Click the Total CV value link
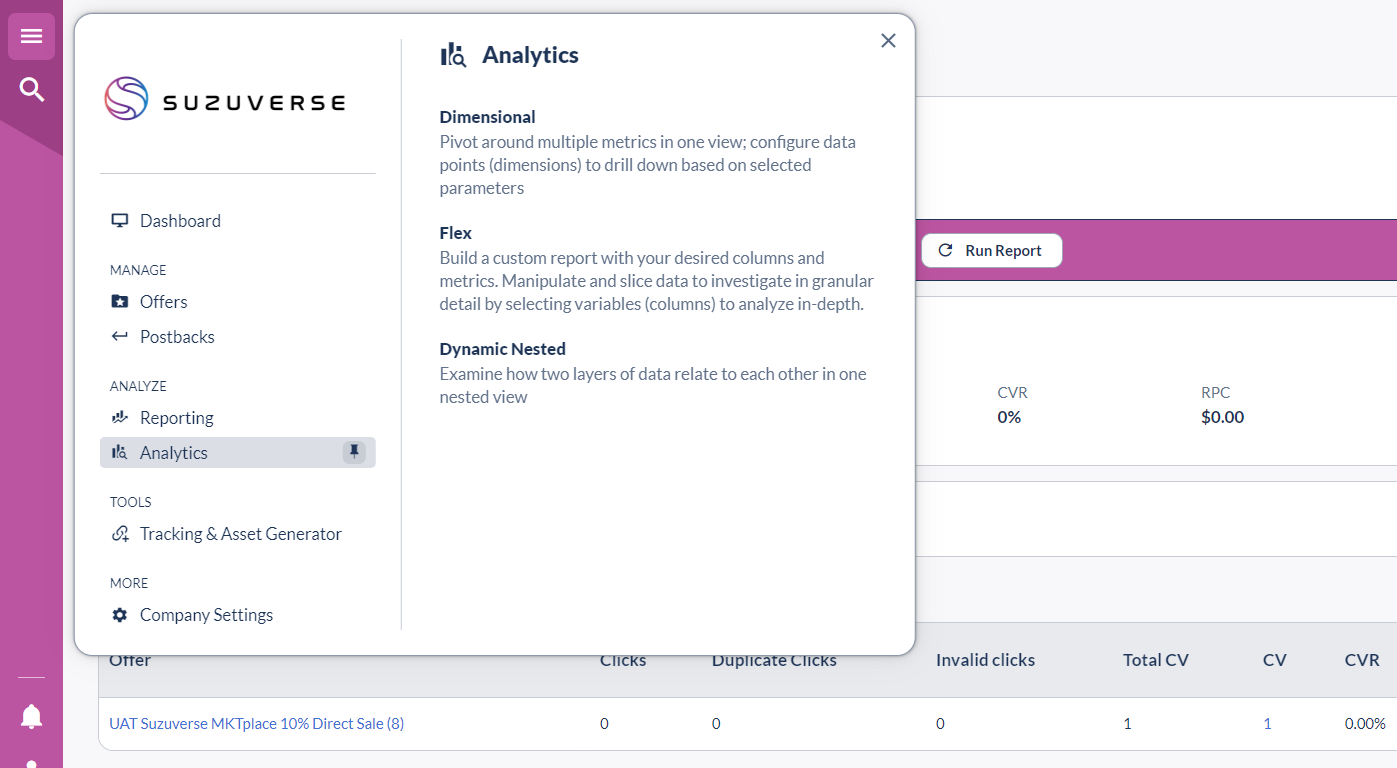The width and height of the screenshot is (1397, 768). (1127, 724)
